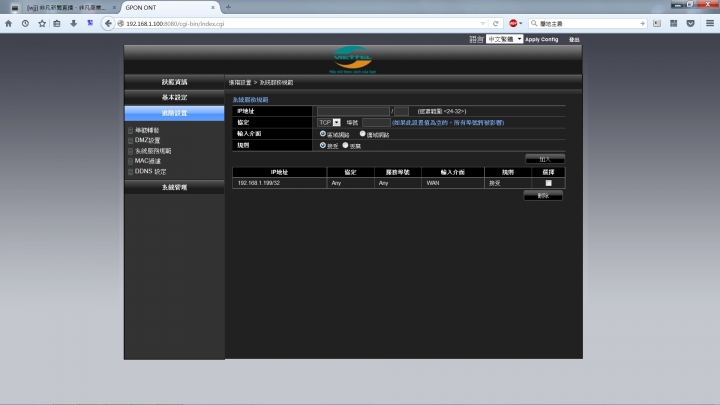Open the Downloads arrow icon
This screenshot has width=720, height=405.
click(x=73, y=23)
